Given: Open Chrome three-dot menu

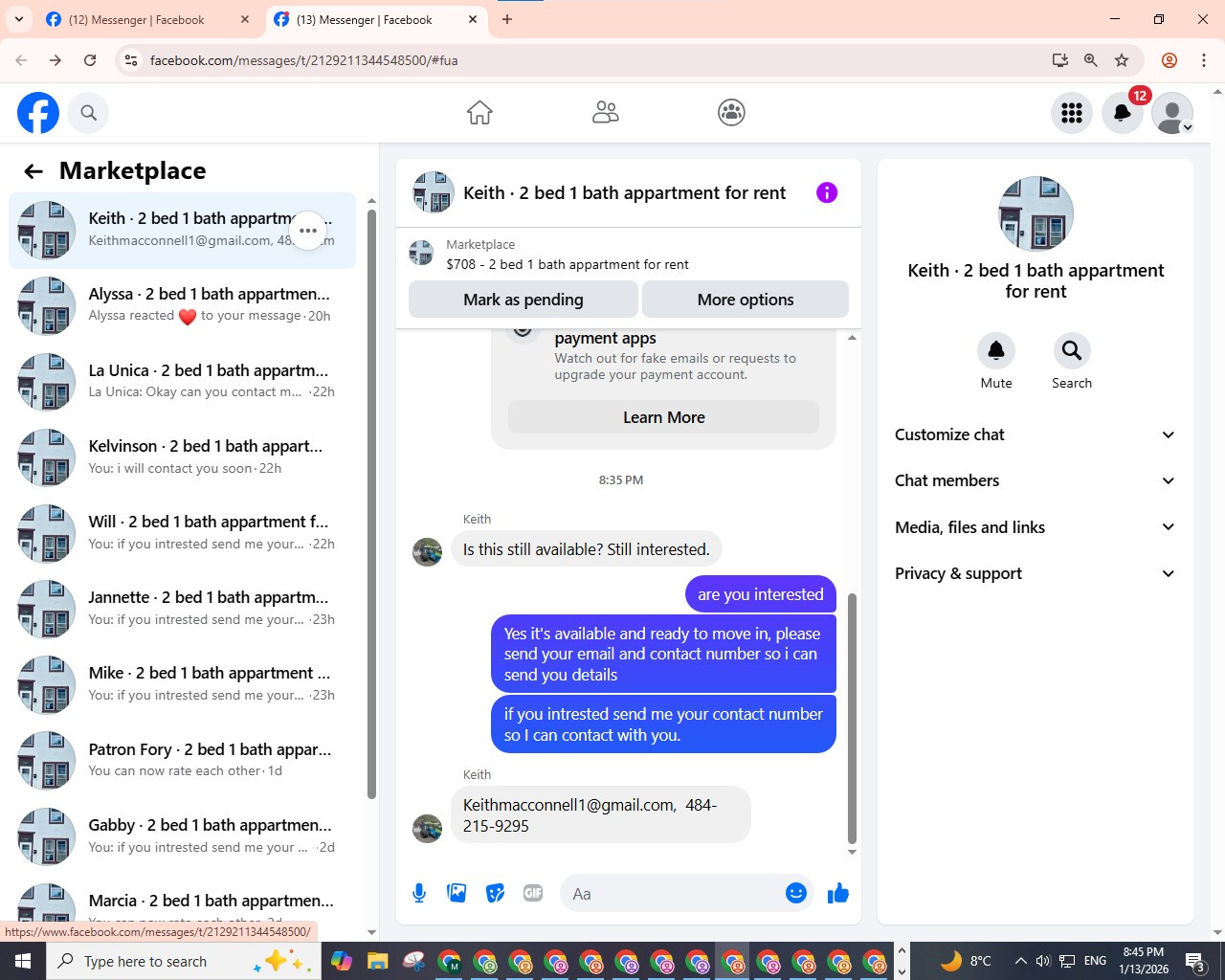Looking at the screenshot, I should (x=1204, y=60).
